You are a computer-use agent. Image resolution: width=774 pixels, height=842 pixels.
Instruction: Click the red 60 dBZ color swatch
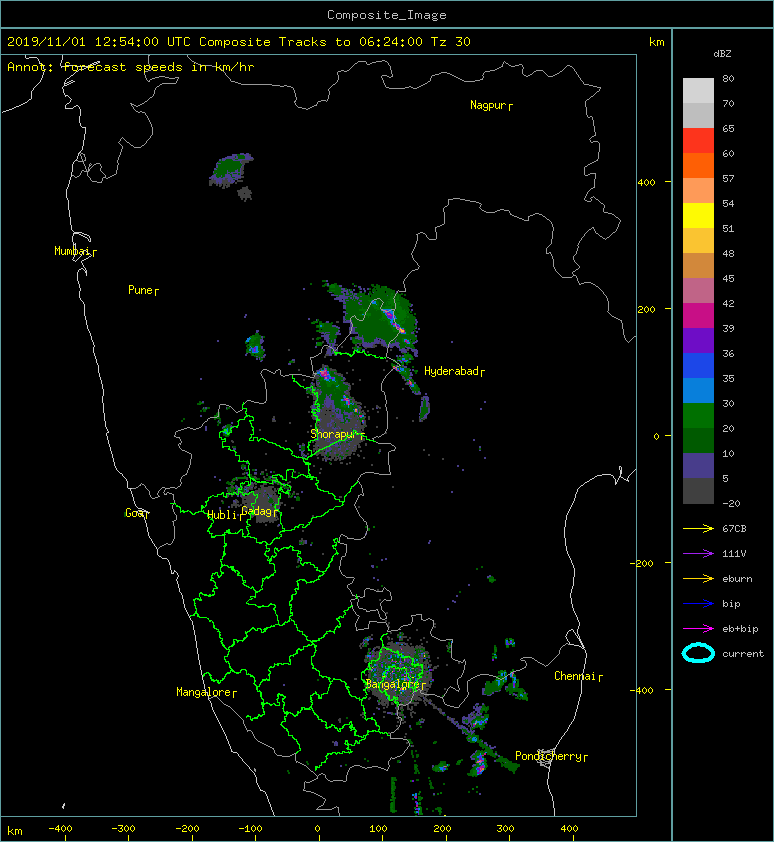tap(698, 141)
